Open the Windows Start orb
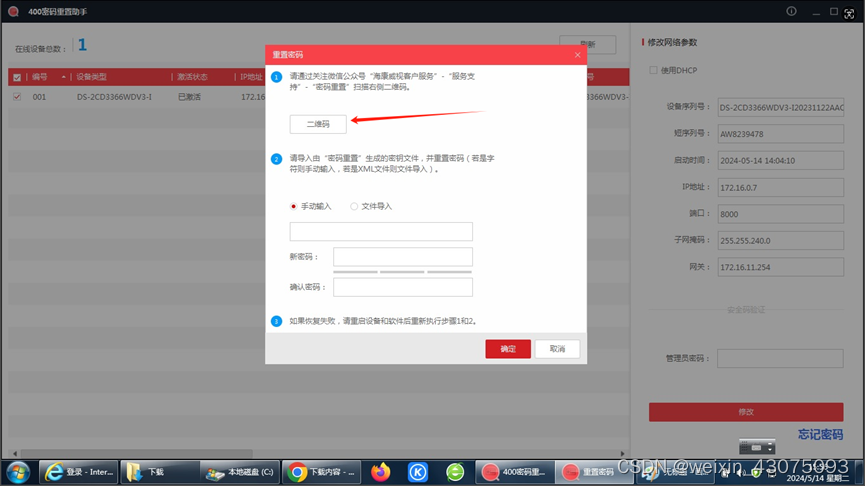 click(x=18, y=472)
